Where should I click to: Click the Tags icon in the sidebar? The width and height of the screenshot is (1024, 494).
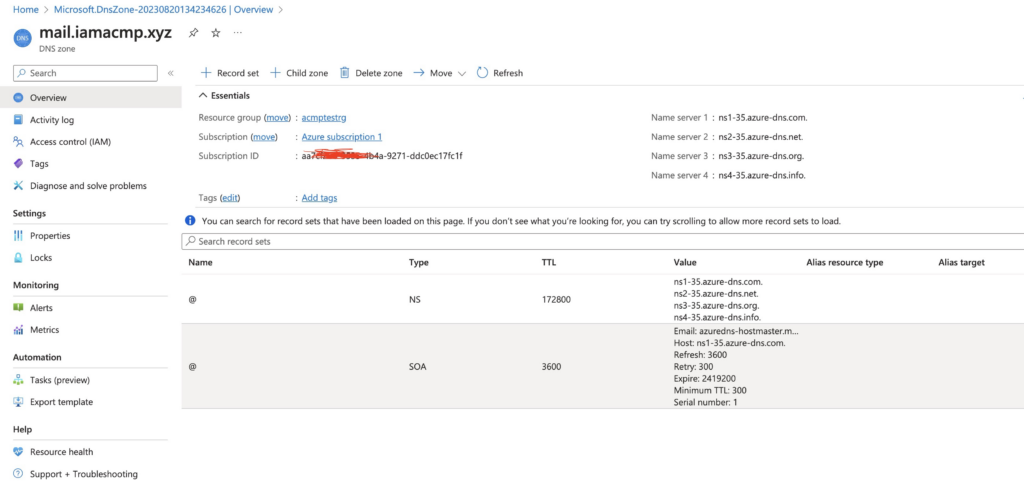[x=18, y=164]
